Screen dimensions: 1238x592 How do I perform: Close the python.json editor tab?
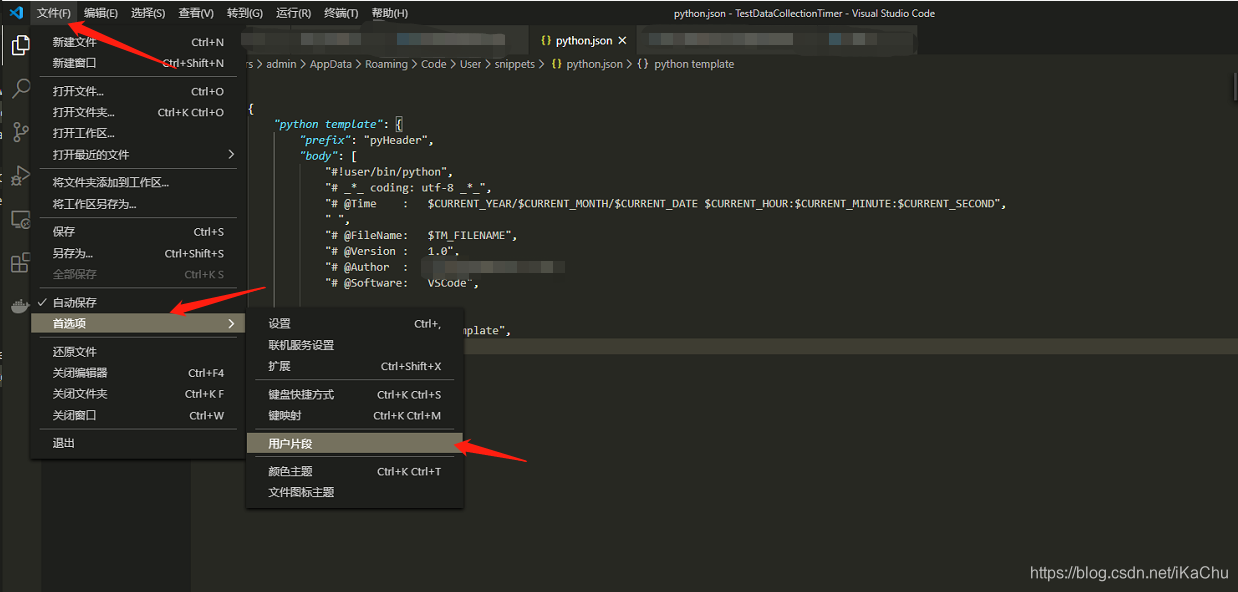click(623, 41)
